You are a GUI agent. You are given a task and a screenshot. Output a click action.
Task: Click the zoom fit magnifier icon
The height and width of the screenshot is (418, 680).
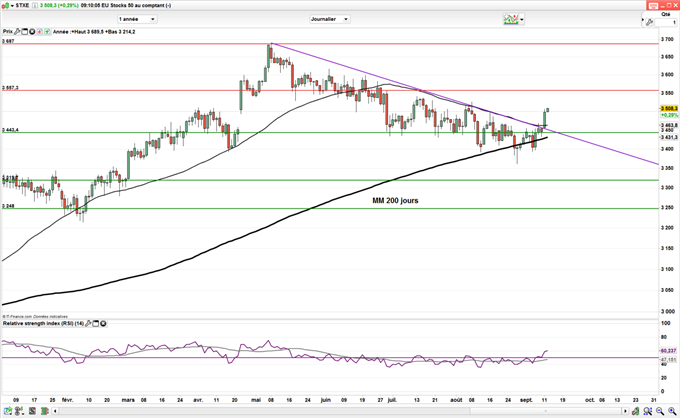pyautogui.click(x=647, y=411)
